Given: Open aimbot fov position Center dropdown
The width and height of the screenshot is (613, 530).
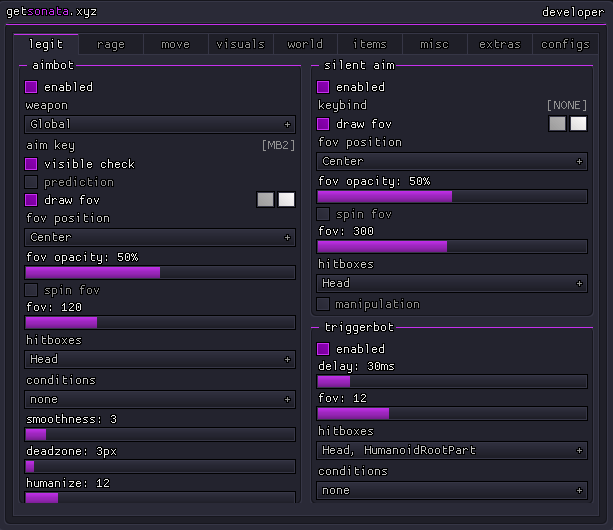Looking at the screenshot, I should [160, 237].
